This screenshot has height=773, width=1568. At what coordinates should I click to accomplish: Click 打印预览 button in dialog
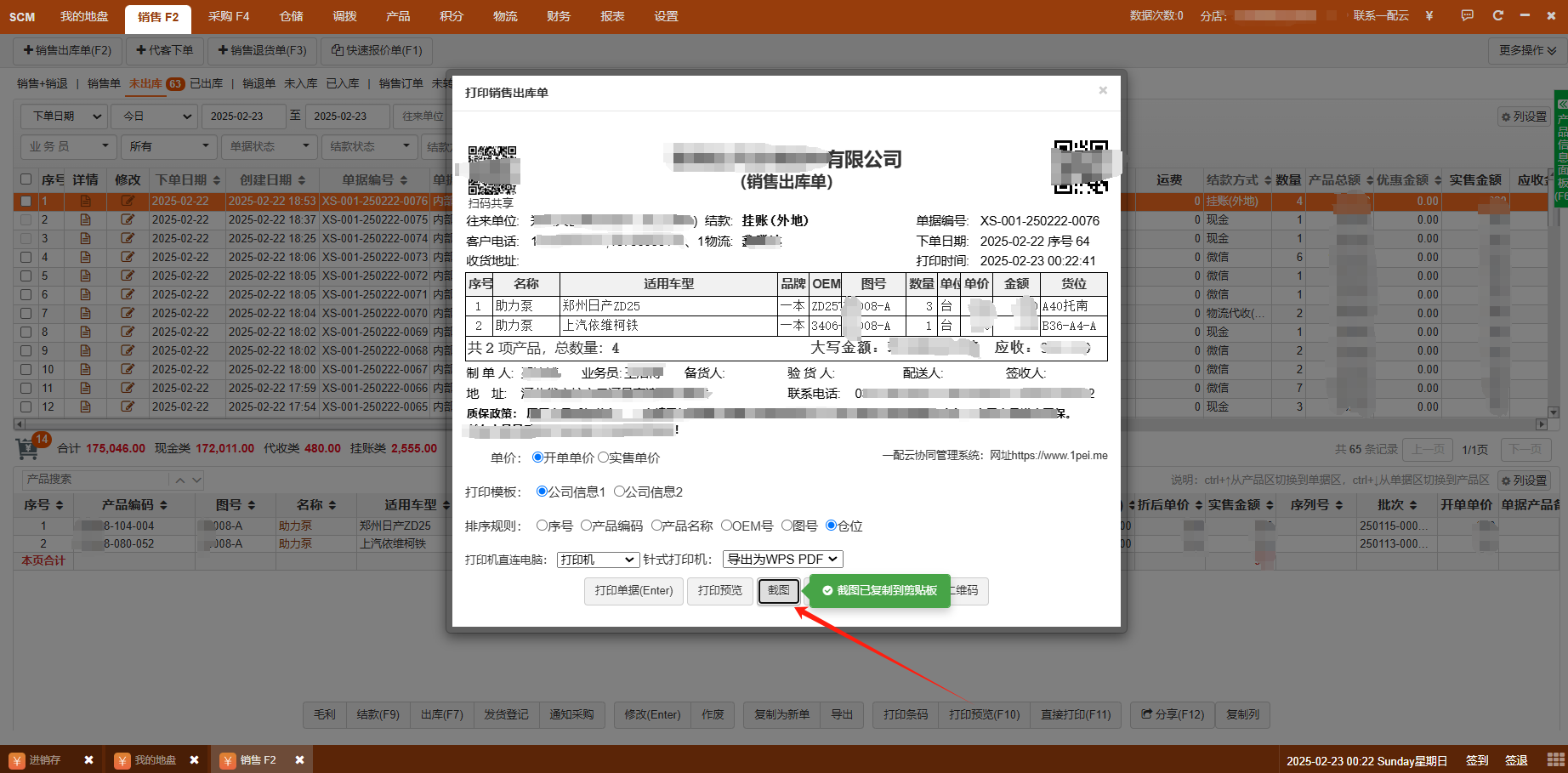[720, 591]
